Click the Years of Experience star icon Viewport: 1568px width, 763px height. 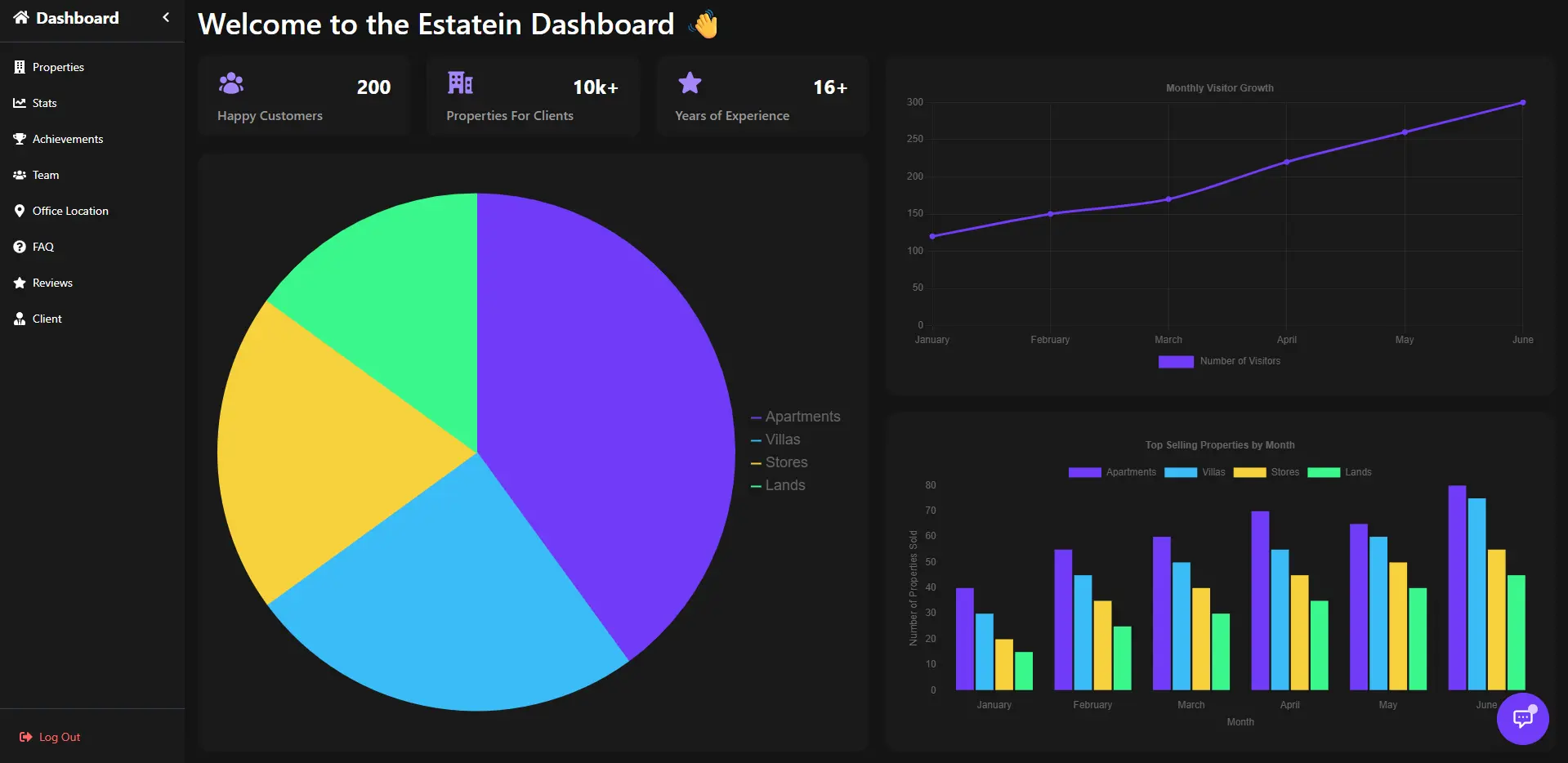pyautogui.click(x=690, y=83)
